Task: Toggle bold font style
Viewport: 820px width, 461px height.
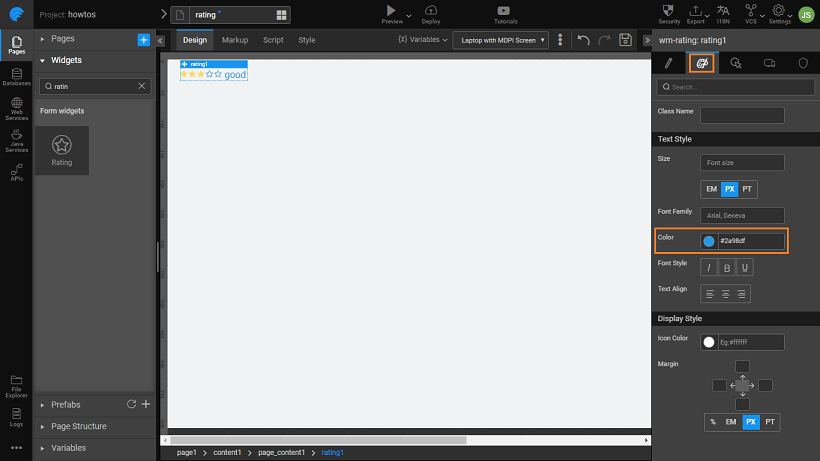Action: coord(725,267)
